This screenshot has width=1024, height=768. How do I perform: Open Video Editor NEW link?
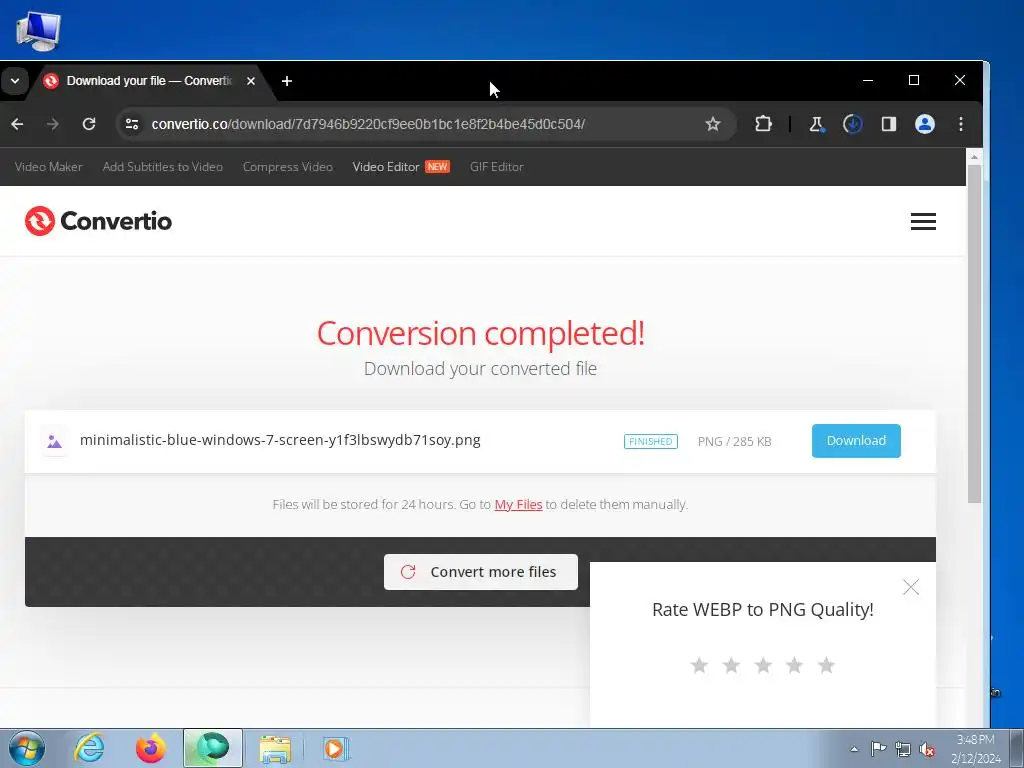(x=401, y=167)
